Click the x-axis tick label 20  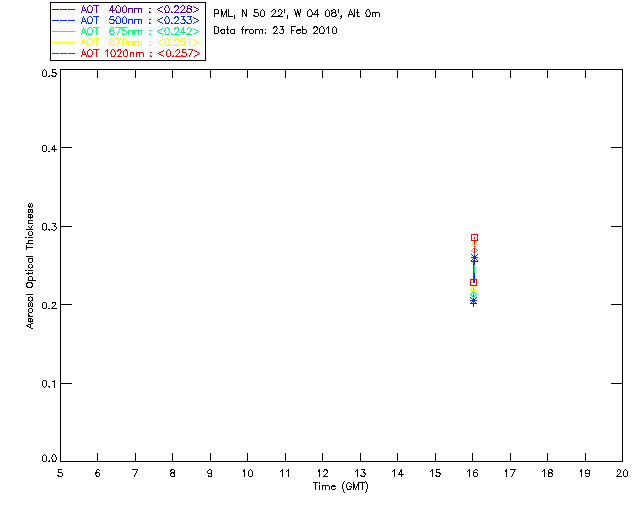tap(622, 474)
